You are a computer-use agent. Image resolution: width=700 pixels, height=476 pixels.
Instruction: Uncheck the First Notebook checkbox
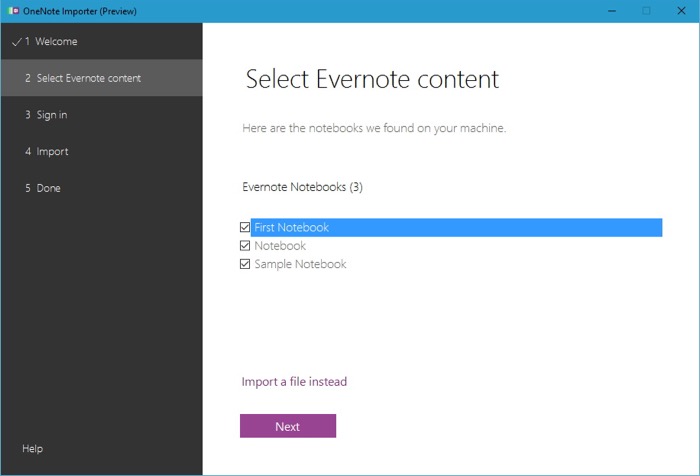pos(246,228)
